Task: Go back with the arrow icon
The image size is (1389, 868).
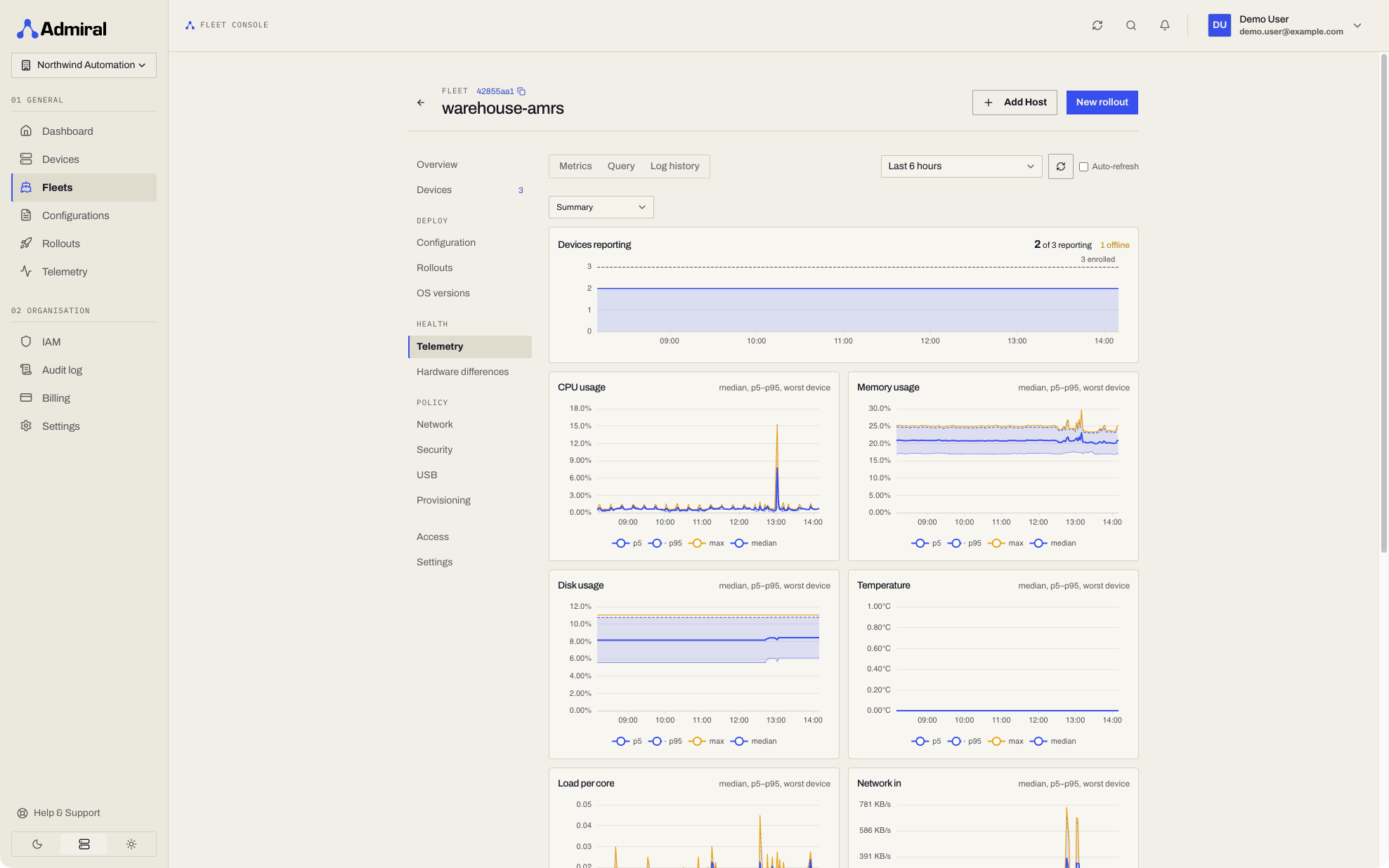Action: point(421,103)
